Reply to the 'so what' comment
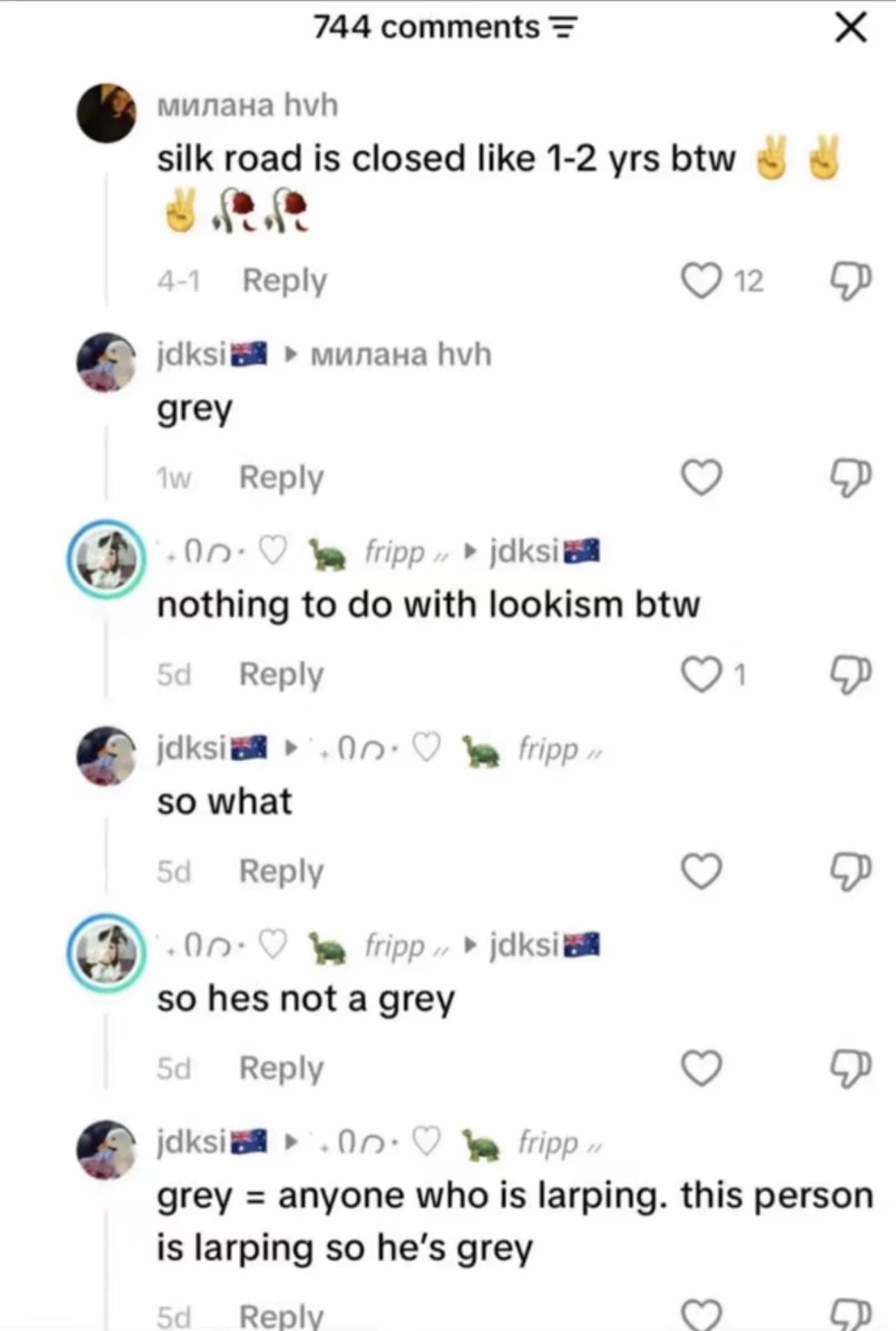896x1331 pixels. [281, 871]
